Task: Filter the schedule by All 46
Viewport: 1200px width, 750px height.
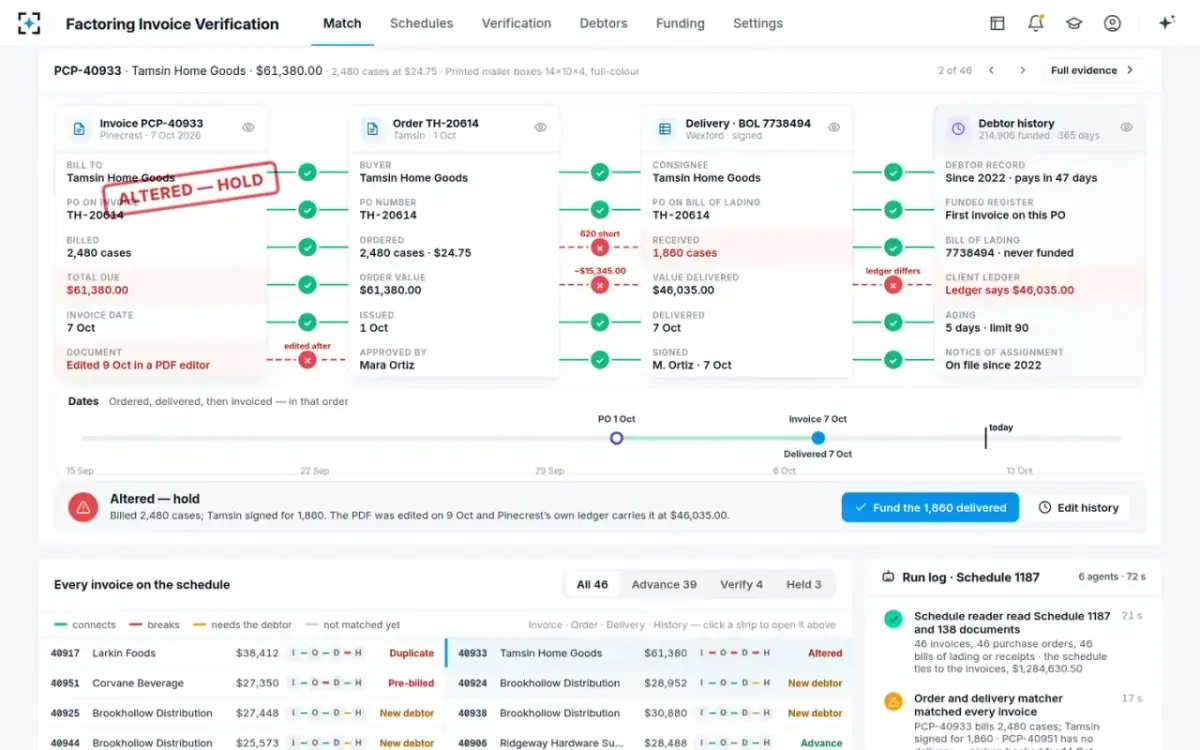Action: pos(592,584)
